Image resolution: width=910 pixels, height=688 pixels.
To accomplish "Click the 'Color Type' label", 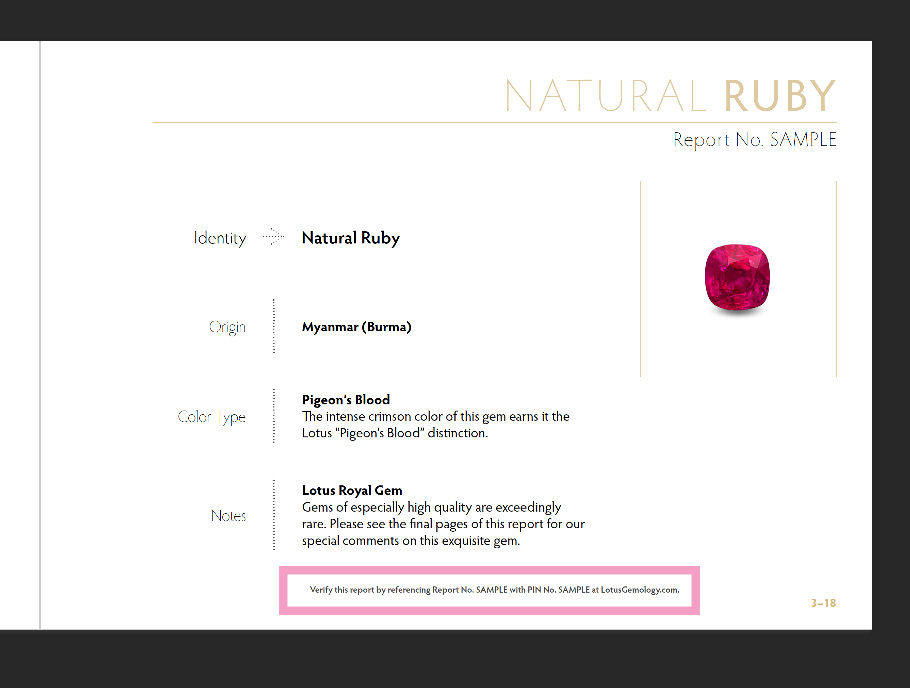I will (211, 417).
